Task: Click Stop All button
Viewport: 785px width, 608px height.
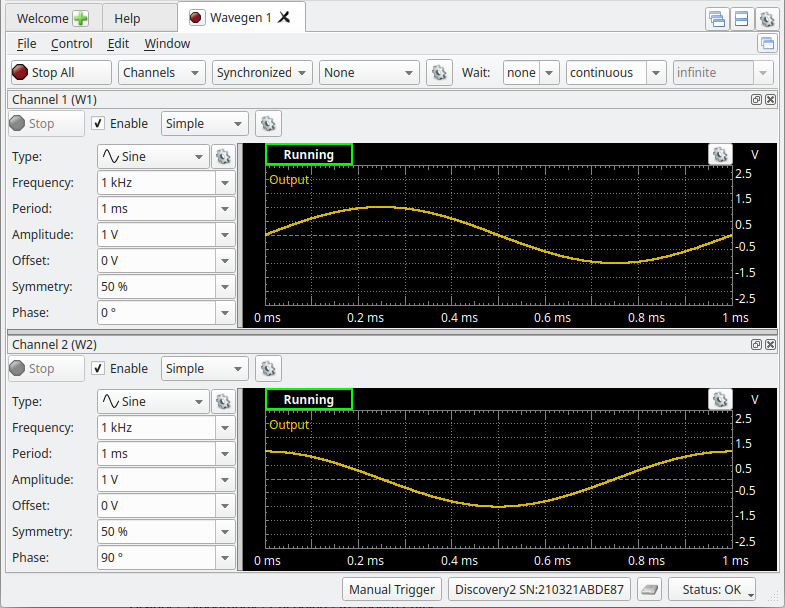Action: click(x=61, y=73)
